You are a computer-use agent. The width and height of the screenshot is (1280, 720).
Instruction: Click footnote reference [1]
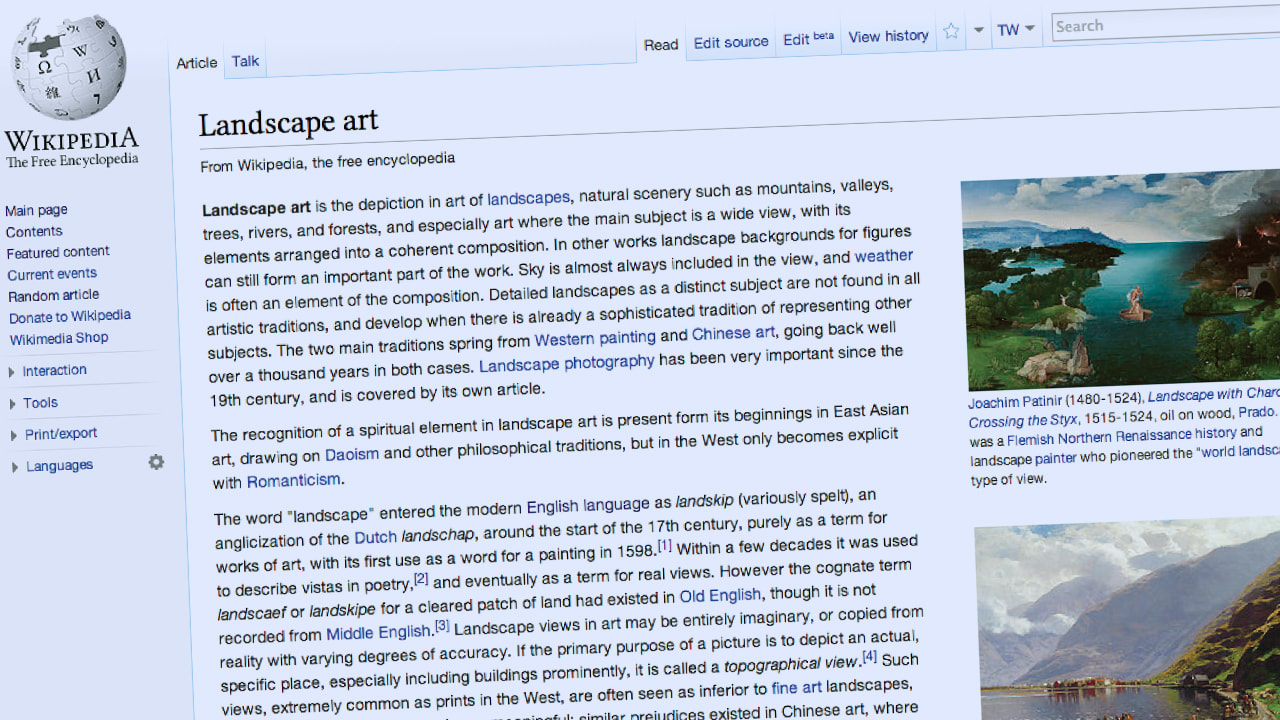click(x=666, y=544)
